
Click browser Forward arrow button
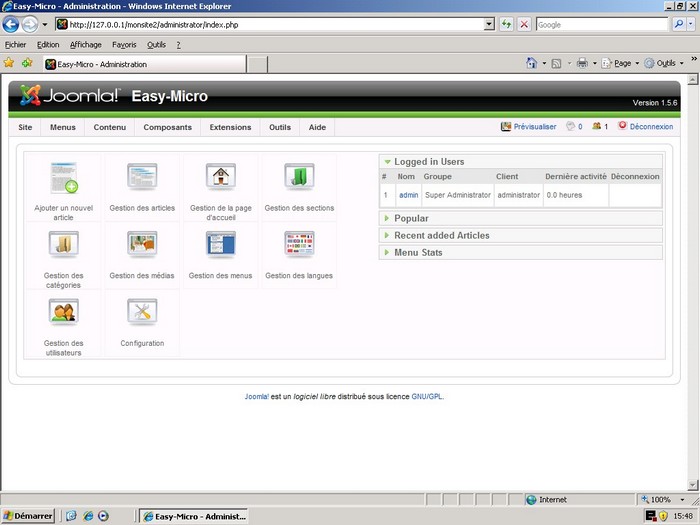click(30, 25)
